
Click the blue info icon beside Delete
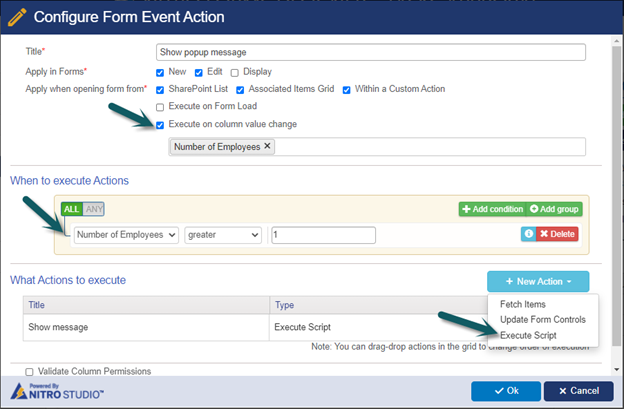pyautogui.click(x=528, y=234)
